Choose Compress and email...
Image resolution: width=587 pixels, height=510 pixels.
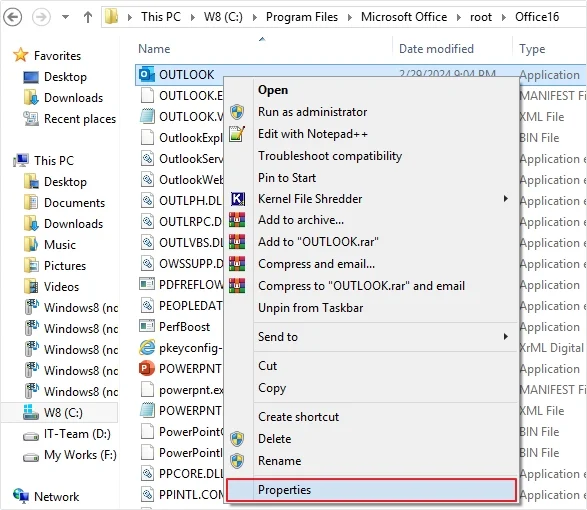[x=371, y=264]
